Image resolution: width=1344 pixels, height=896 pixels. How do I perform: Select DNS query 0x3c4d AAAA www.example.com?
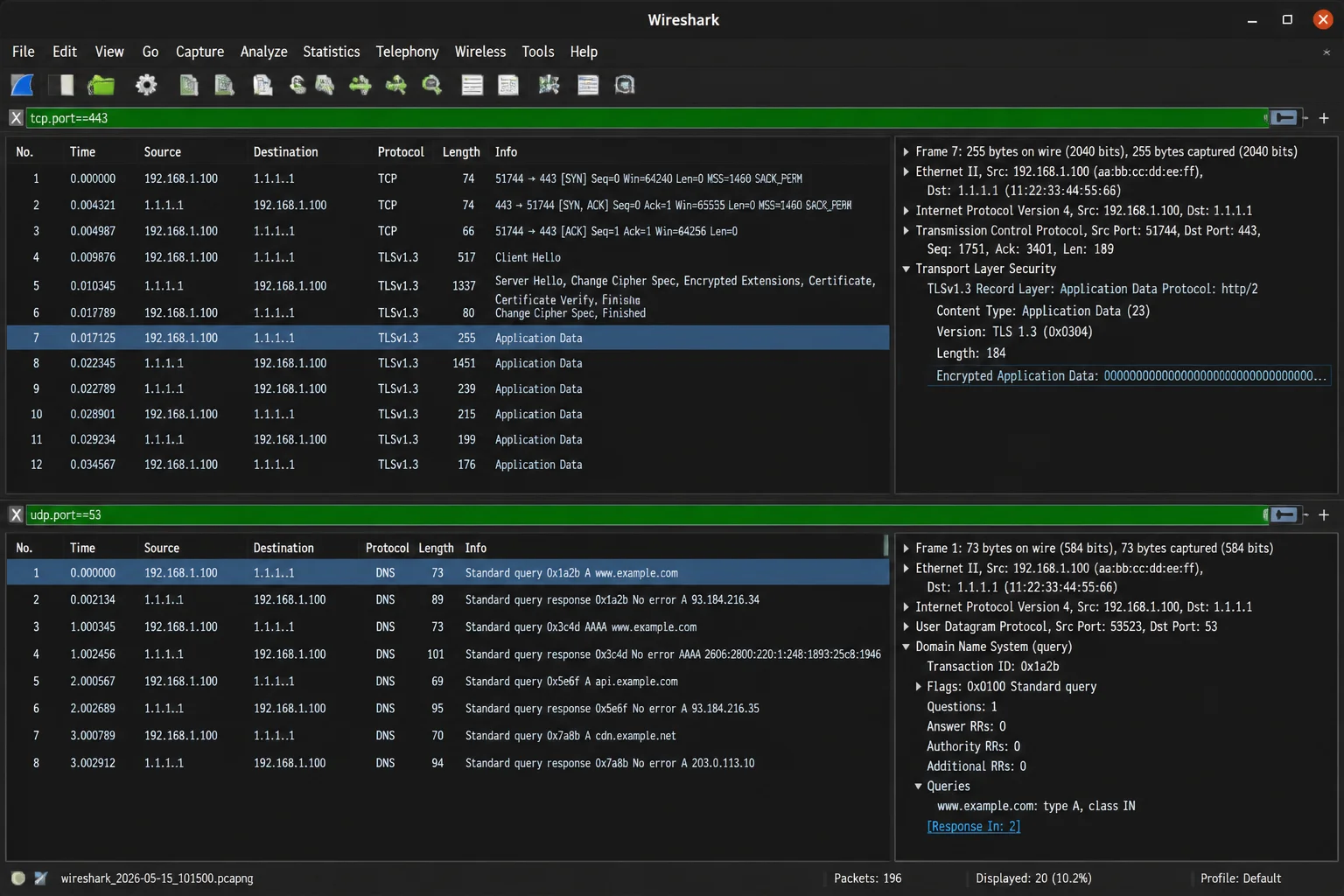[448, 627]
